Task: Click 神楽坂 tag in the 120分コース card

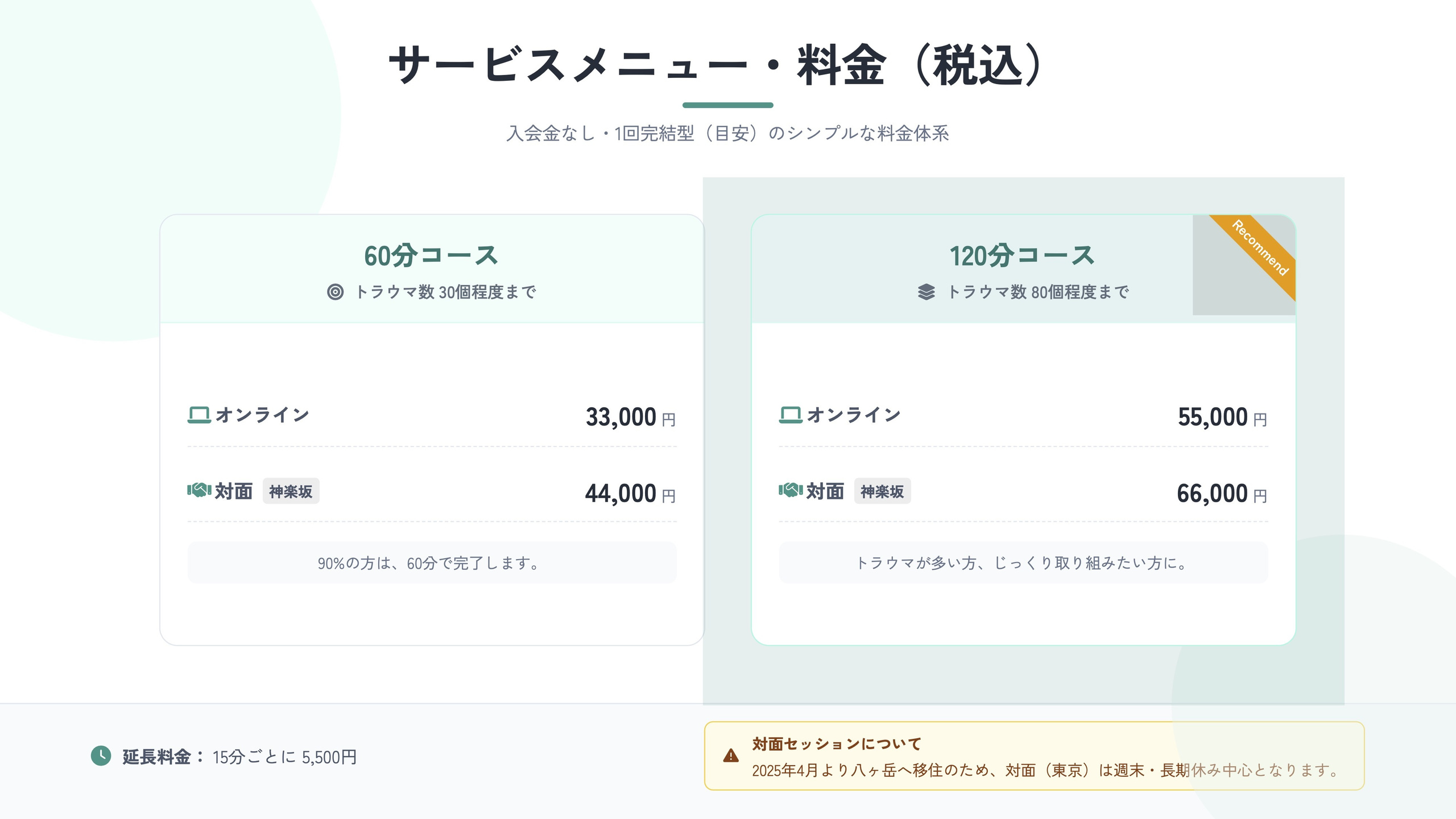Action: point(882,491)
